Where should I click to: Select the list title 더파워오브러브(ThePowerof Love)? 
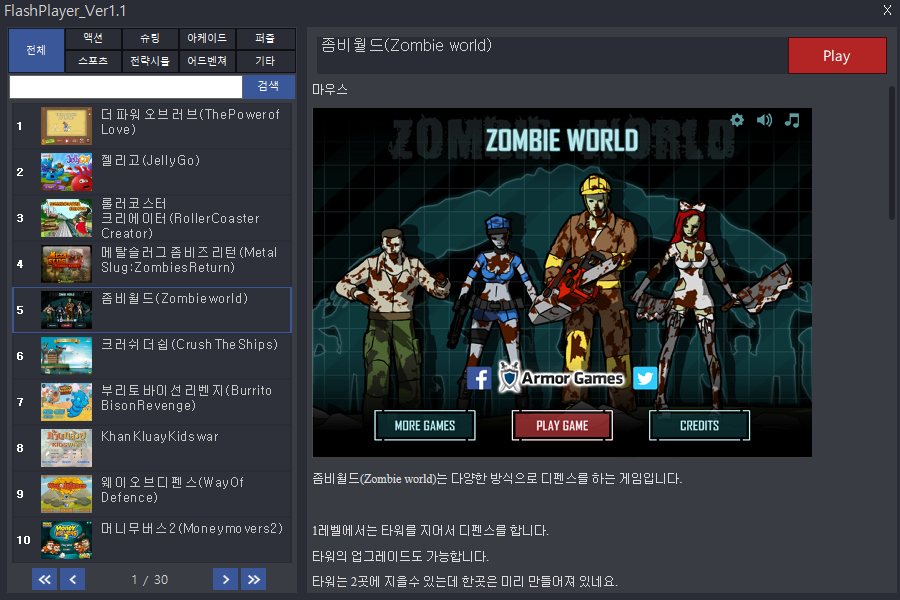click(190, 122)
